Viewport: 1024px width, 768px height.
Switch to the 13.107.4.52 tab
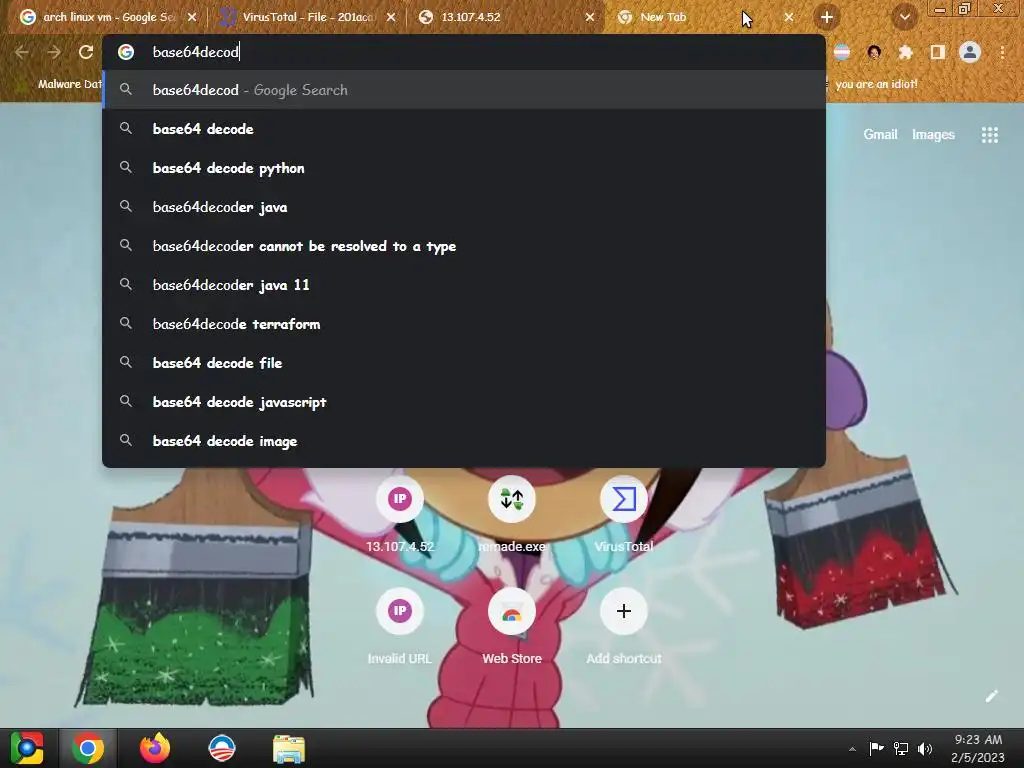pos(506,17)
